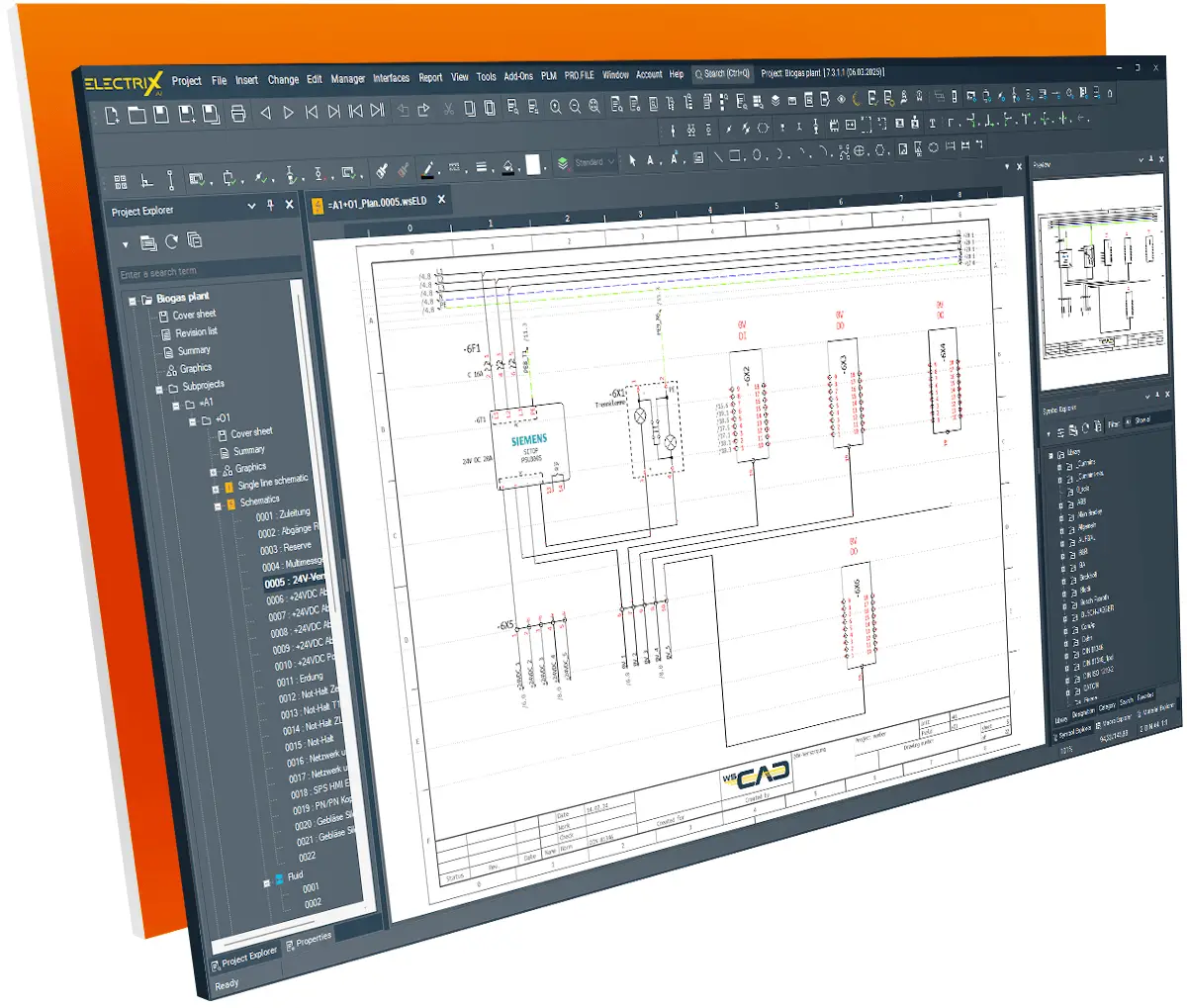The width and height of the screenshot is (1187, 1008).
Task: Click the Save (single floppy disk) toolbar icon
Action: (161, 114)
